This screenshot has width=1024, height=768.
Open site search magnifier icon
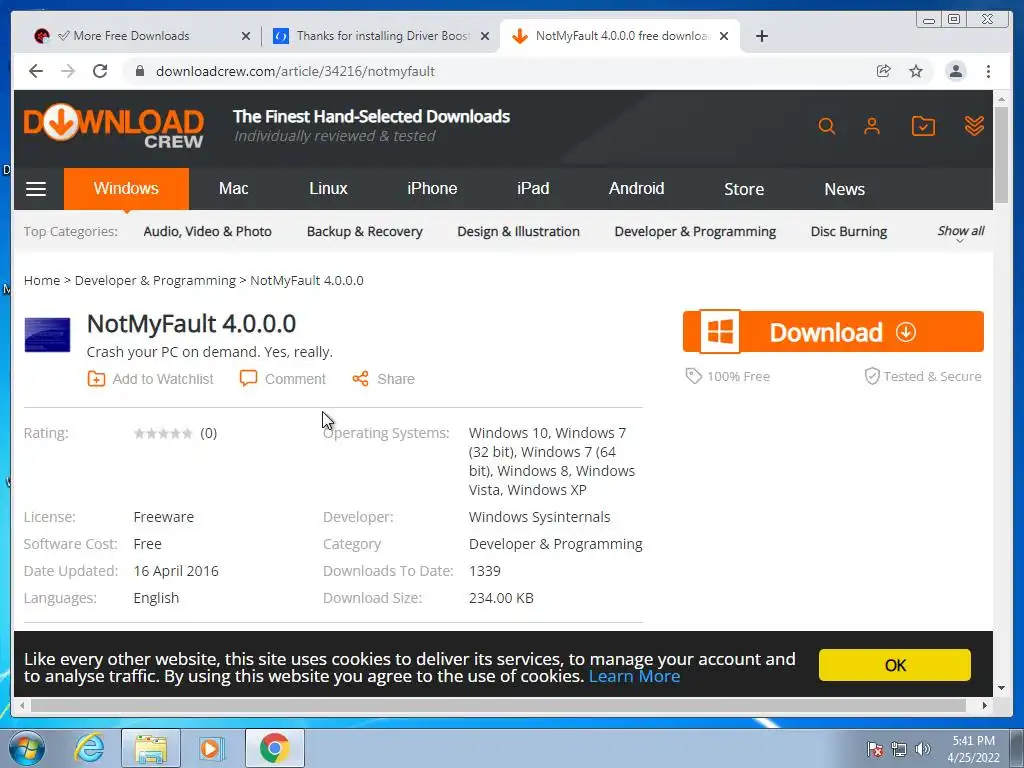coord(826,125)
